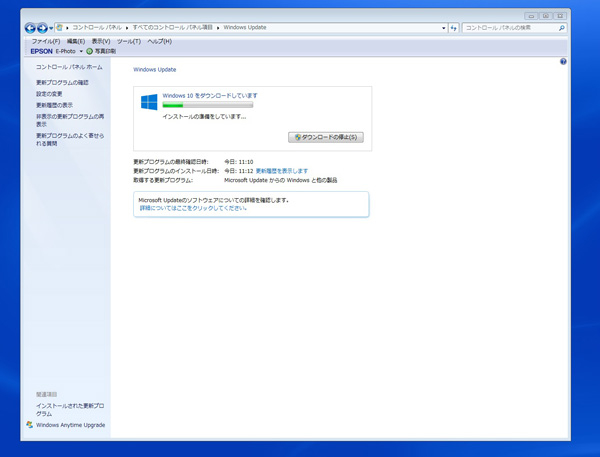Go to コントロール パネル ホーム
600x457 pixels.
click(69, 67)
